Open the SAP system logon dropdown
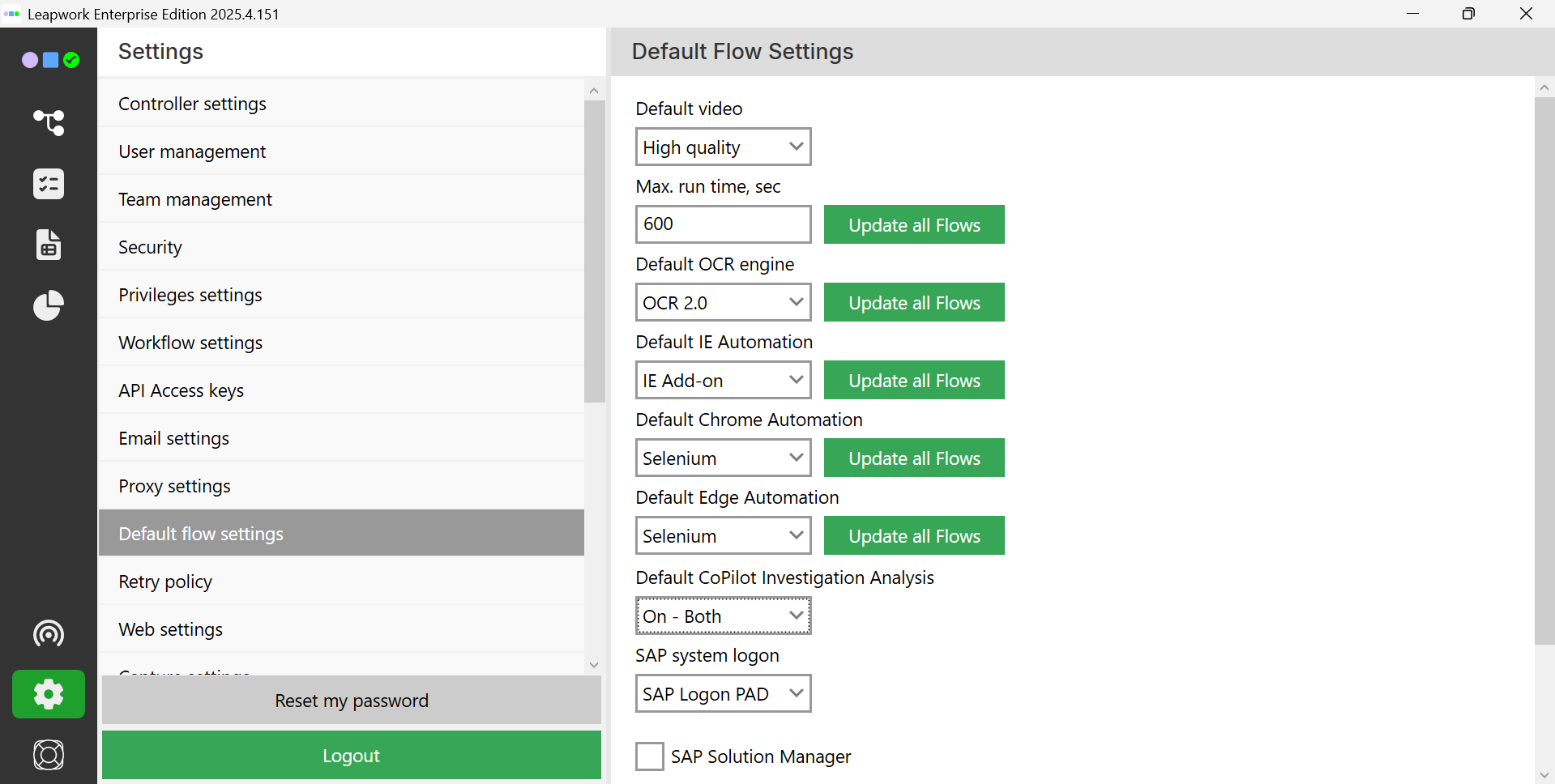Viewport: 1555px width, 784px height. 723,694
